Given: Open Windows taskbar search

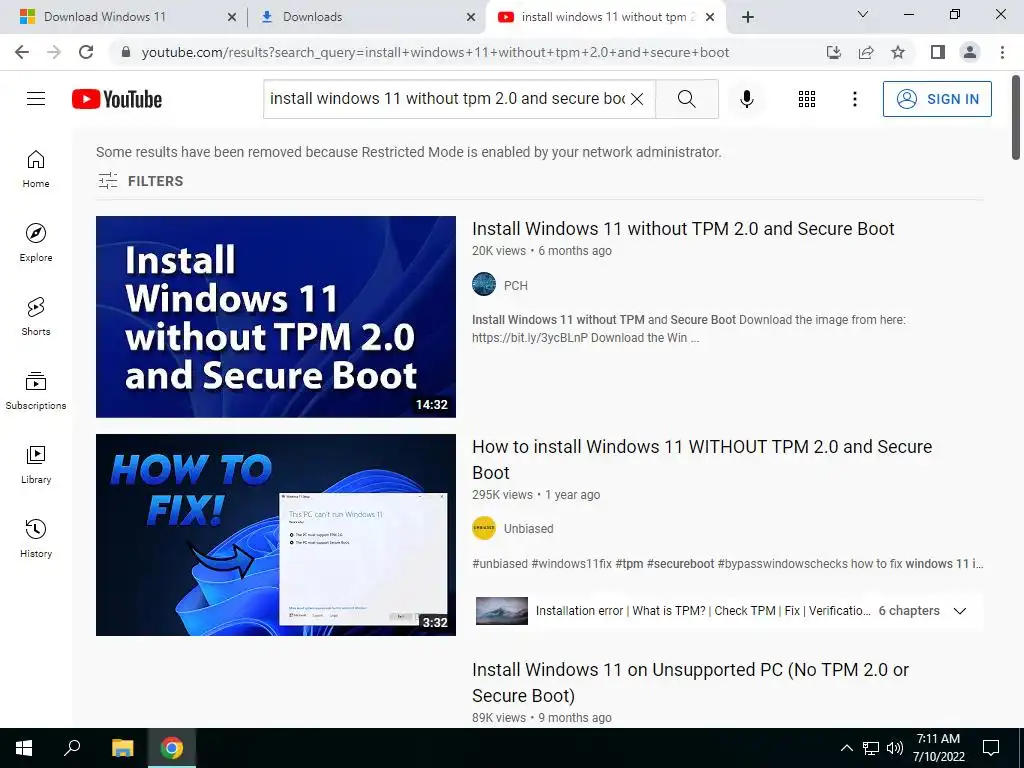Looking at the screenshot, I should coord(72,748).
